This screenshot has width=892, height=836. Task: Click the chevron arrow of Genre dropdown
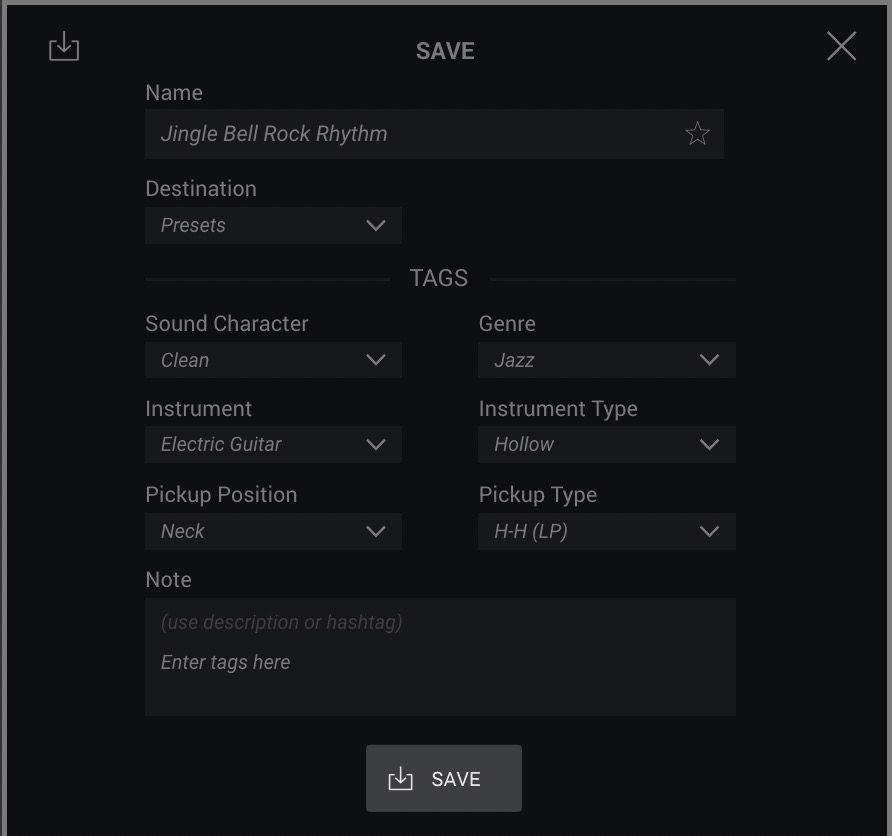(x=709, y=360)
